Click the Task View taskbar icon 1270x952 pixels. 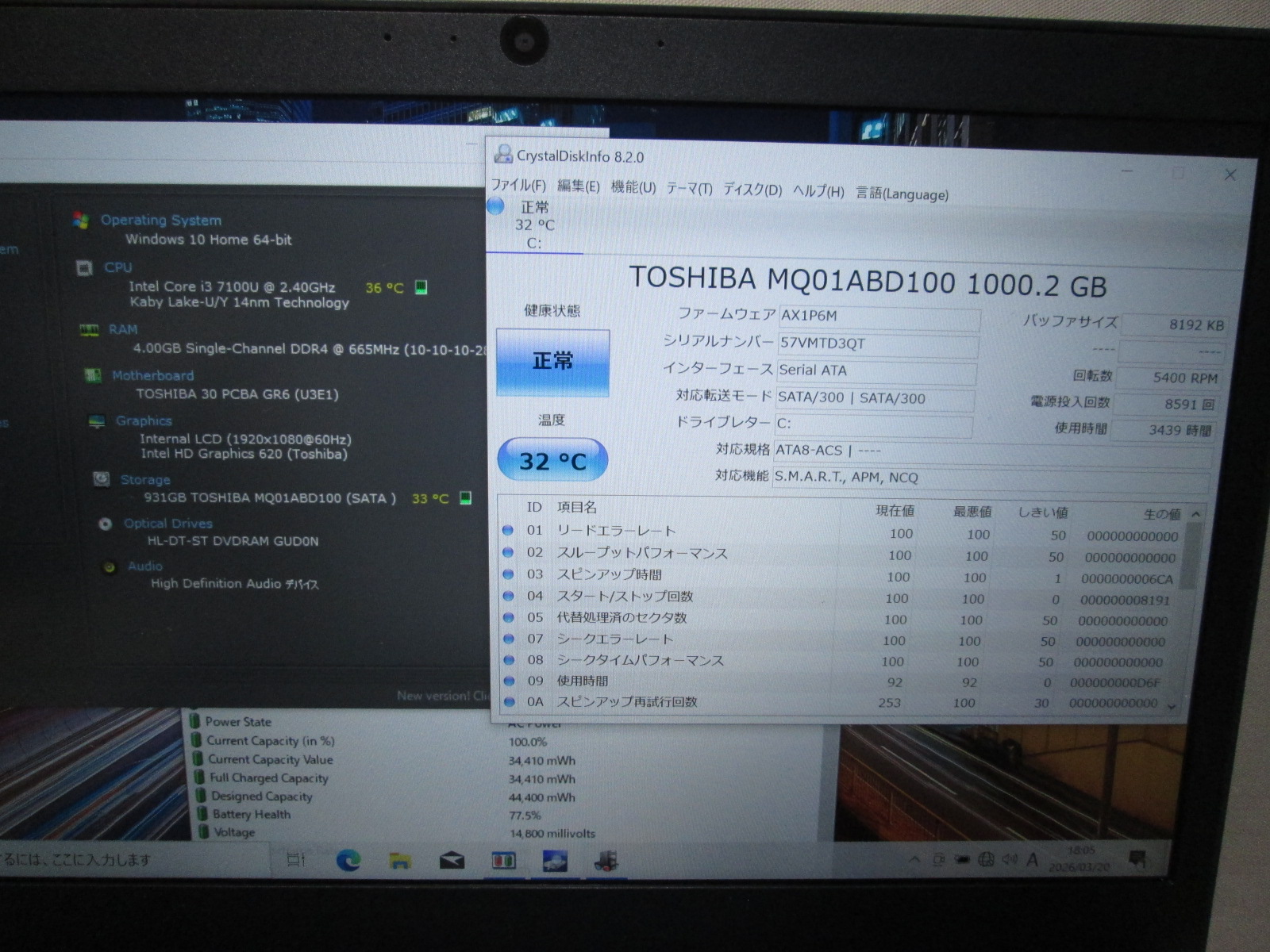296,859
